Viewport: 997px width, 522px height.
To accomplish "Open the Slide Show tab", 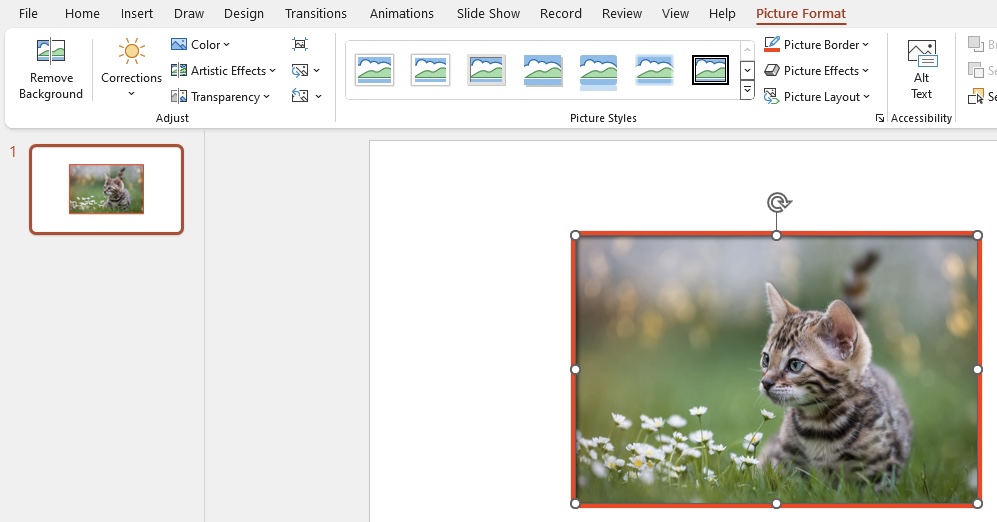I will click(488, 13).
